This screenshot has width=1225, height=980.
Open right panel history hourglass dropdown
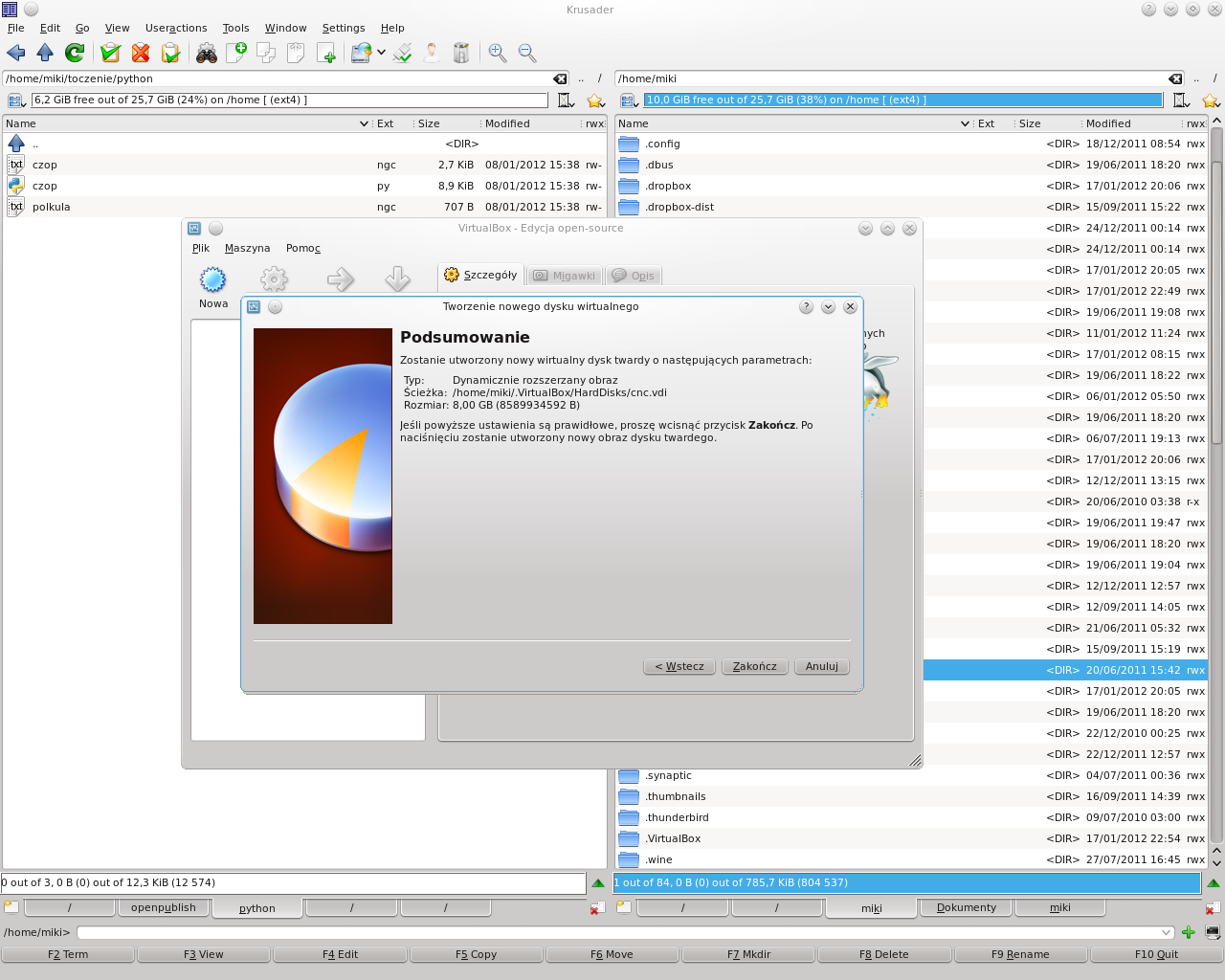click(x=1181, y=100)
